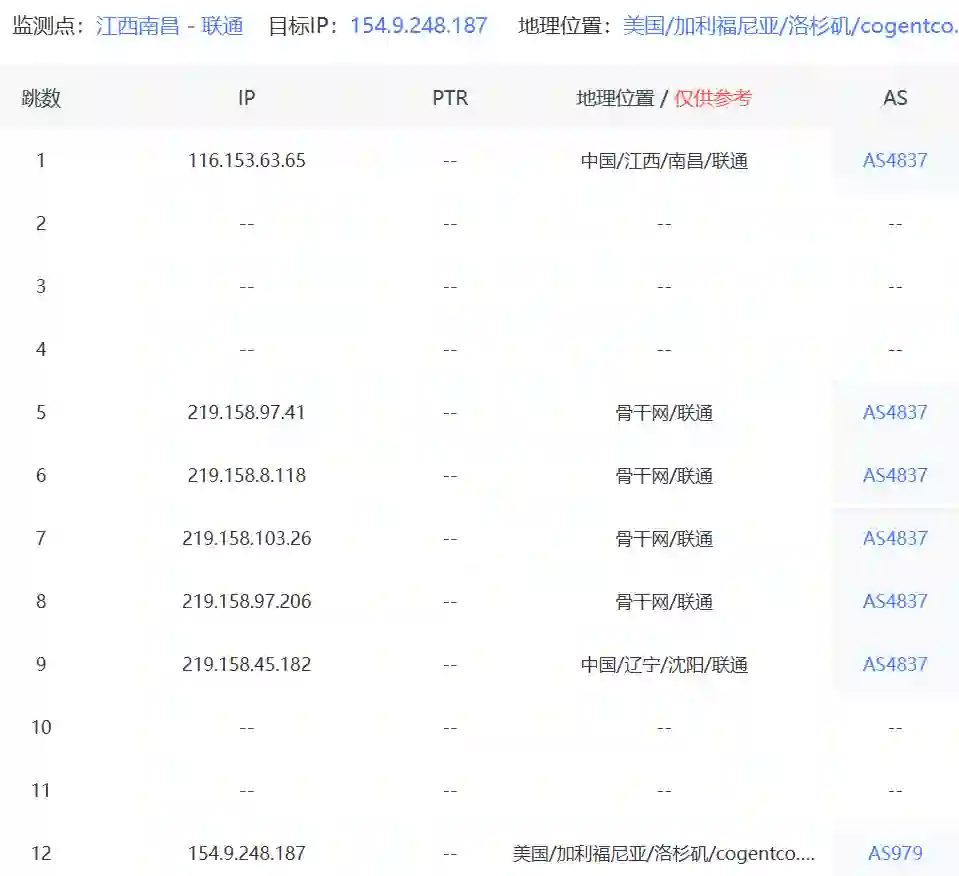Click the target IP 154.9.248.187 link
The image size is (959, 876).
(418, 26)
